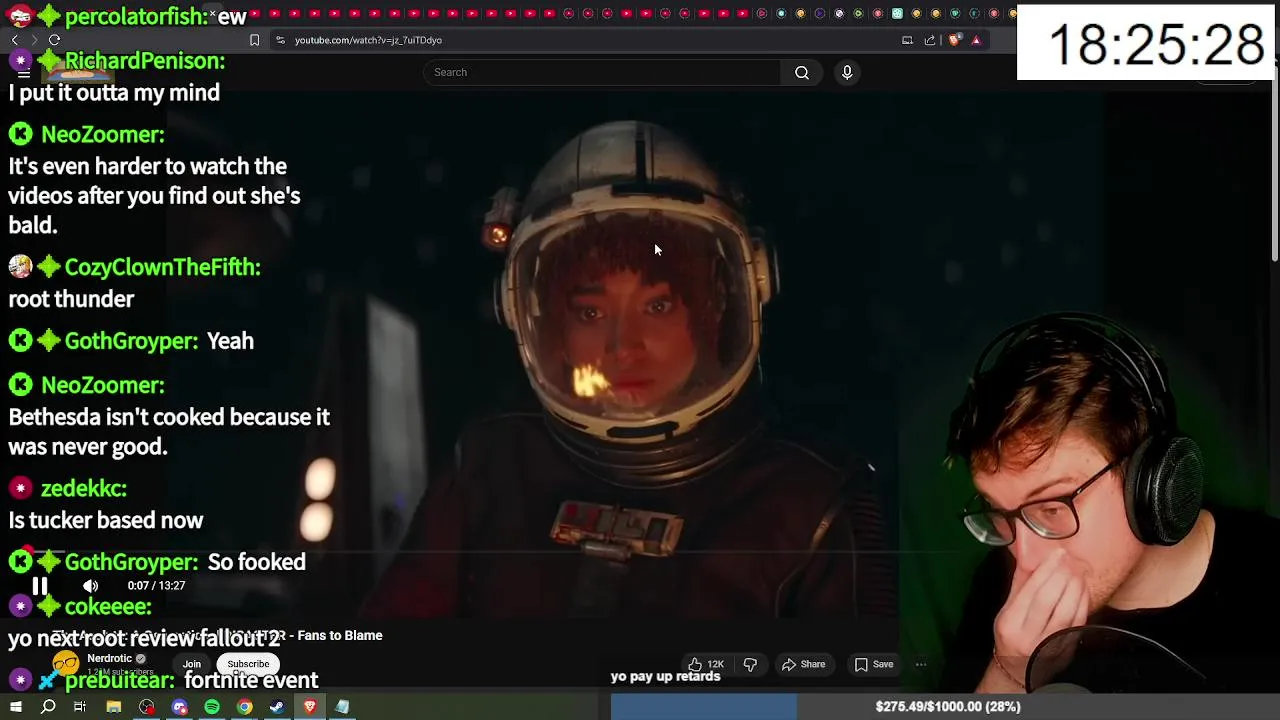Open the Nerdrotic channel avatar
This screenshot has width=1280, height=720.
tap(66, 664)
